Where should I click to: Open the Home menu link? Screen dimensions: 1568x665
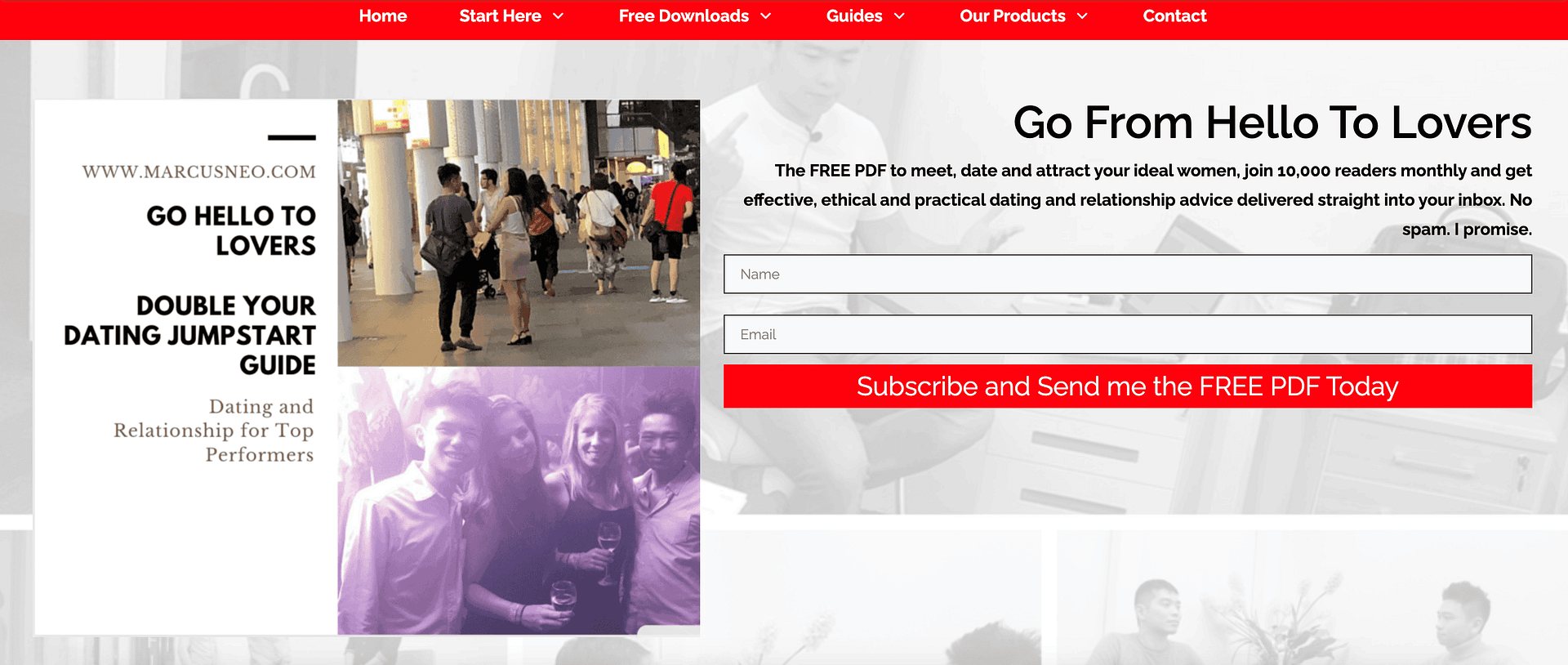click(x=383, y=16)
